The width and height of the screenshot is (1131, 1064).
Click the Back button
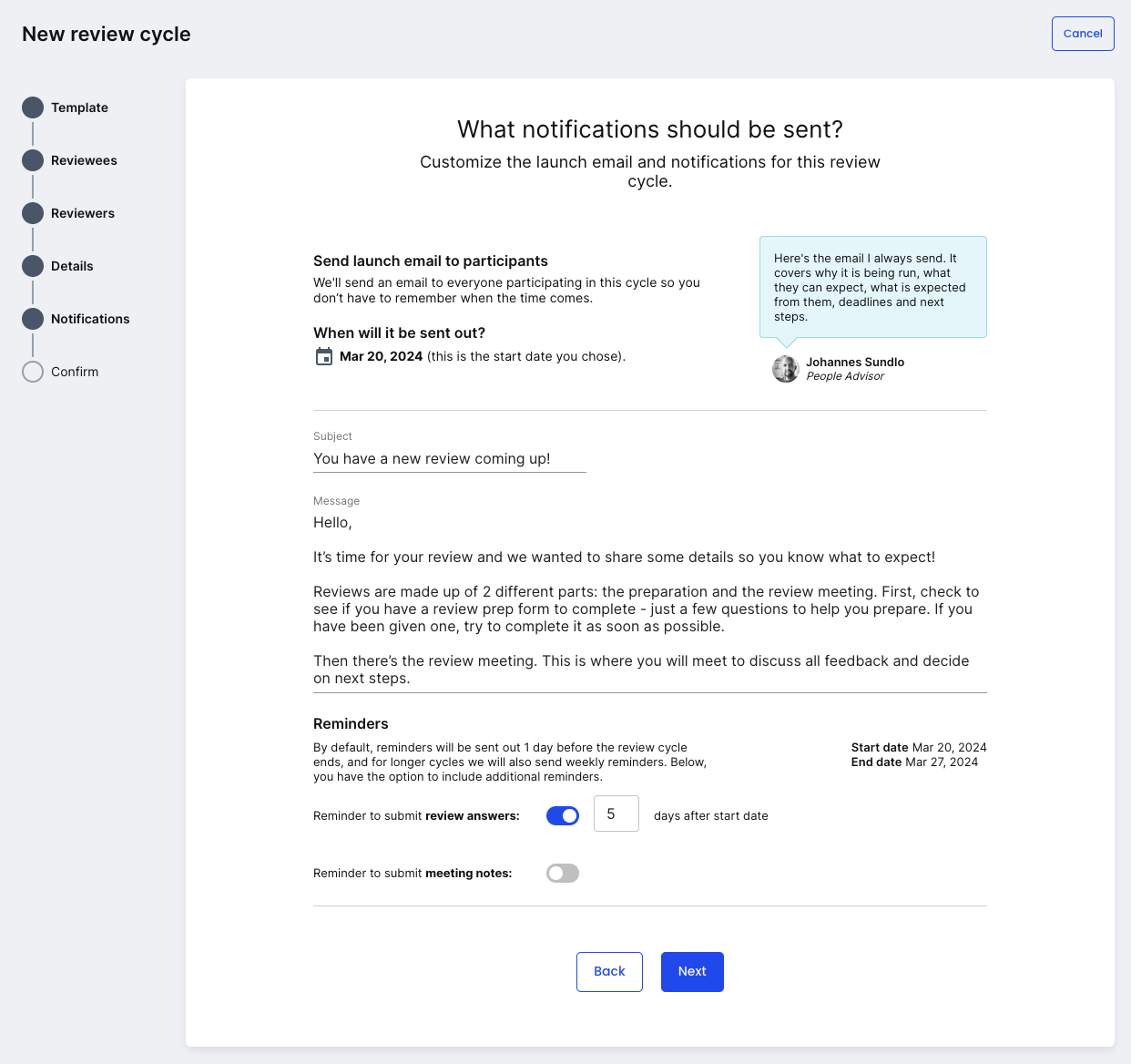[609, 972]
